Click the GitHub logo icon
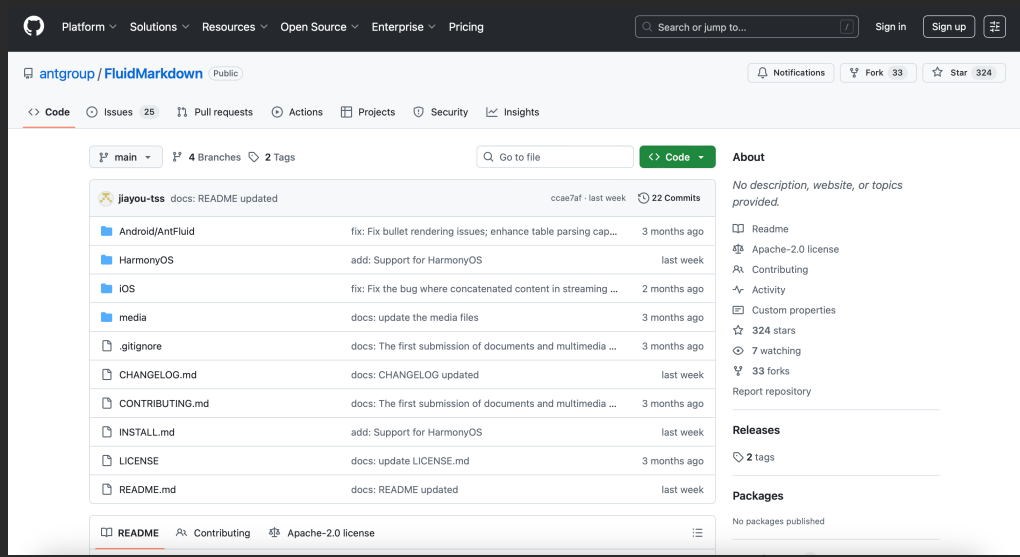The width and height of the screenshot is (1020, 557). point(34,26)
